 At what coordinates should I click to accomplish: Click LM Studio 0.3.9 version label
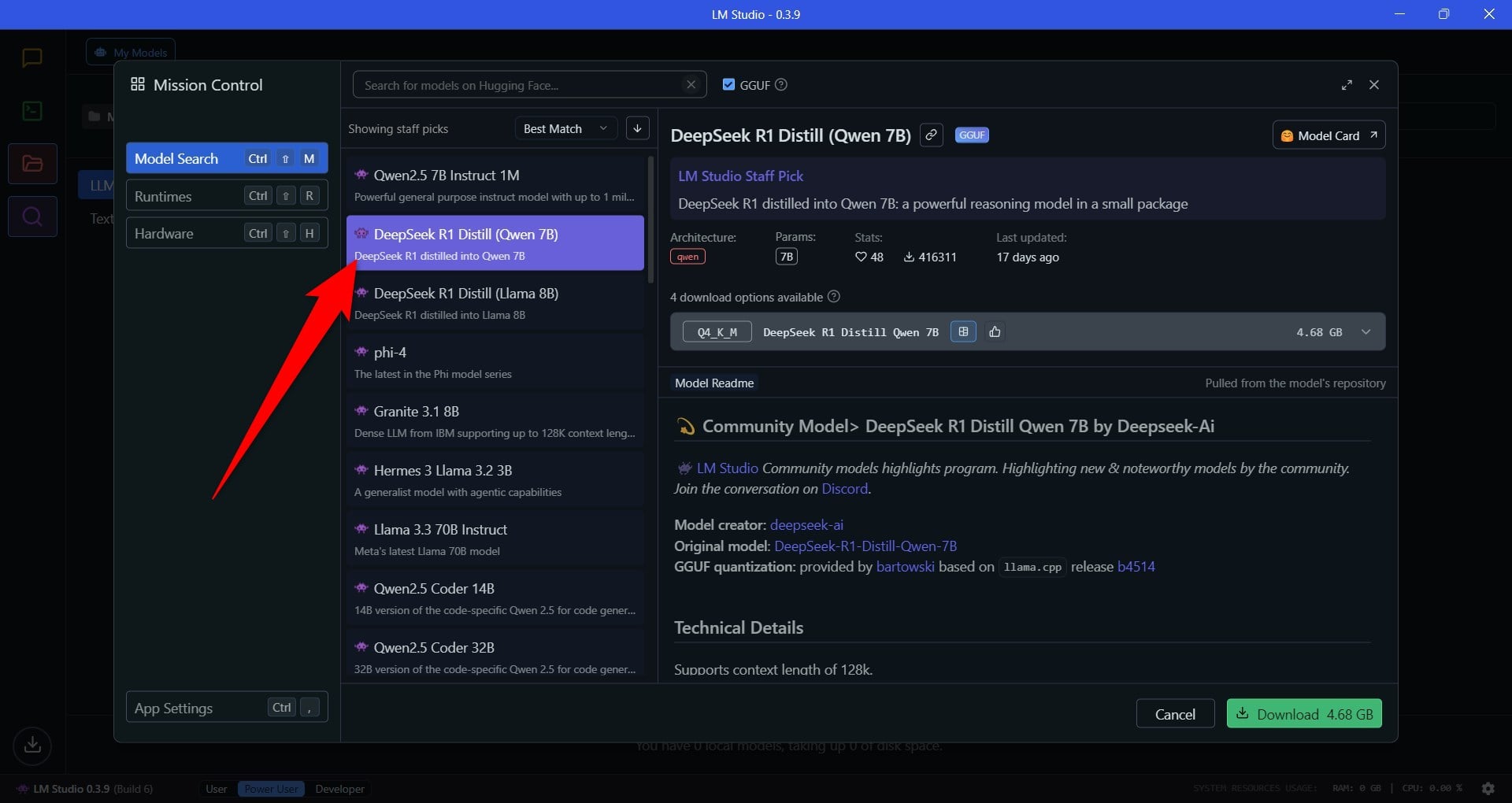pos(92,789)
